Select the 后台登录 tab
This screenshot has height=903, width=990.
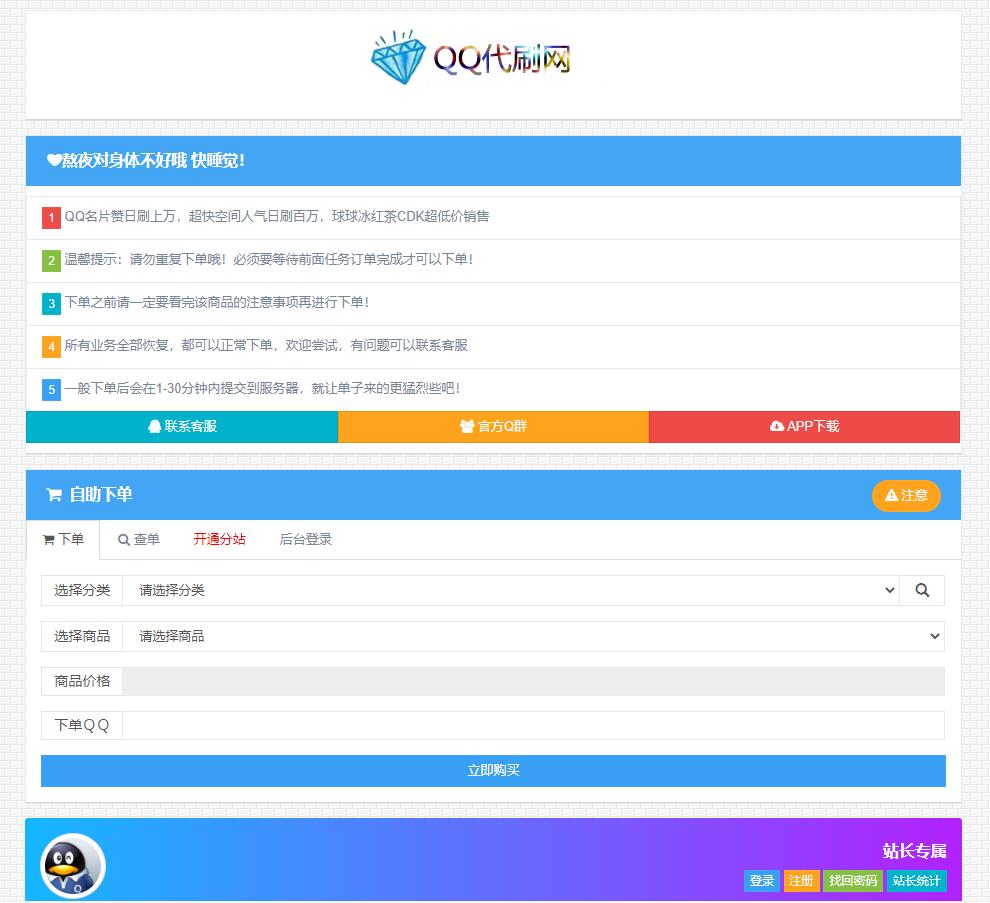(x=305, y=539)
